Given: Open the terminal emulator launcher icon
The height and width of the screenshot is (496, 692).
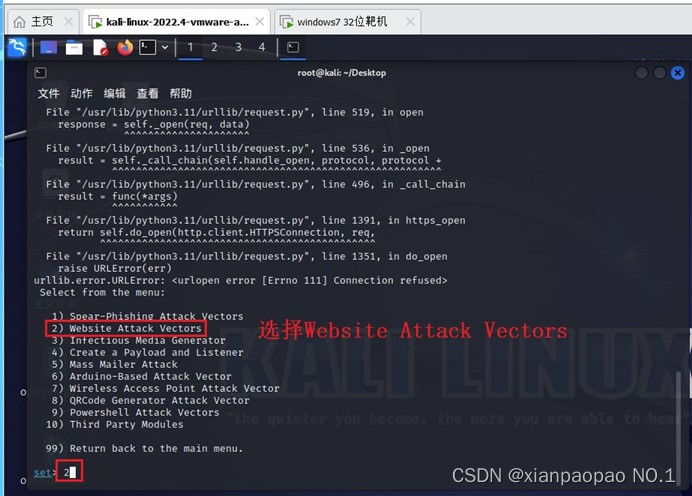Looking at the screenshot, I should point(147,47).
